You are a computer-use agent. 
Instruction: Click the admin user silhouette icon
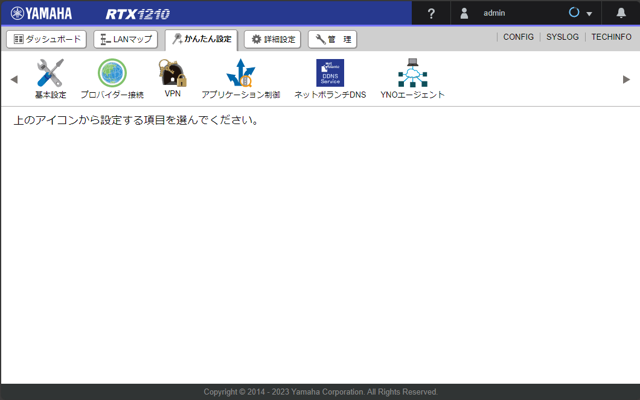tap(464, 13)
